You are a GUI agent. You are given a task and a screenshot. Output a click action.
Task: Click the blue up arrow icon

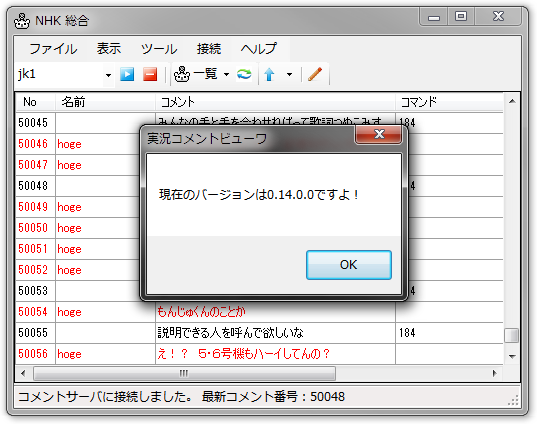pyautogui.click(x=269, y=74)
